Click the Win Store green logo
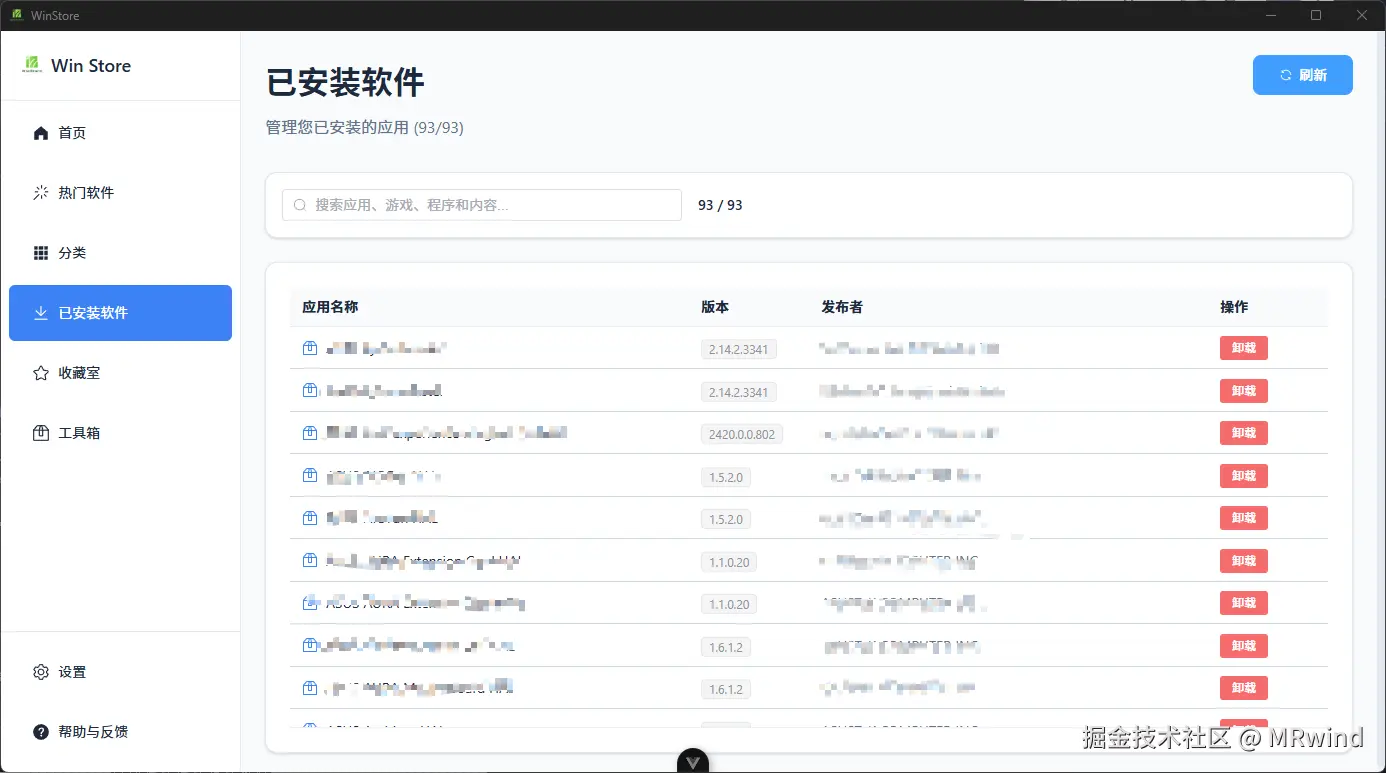The width and height of the screenshot is (1386, 773). [34, 65]
